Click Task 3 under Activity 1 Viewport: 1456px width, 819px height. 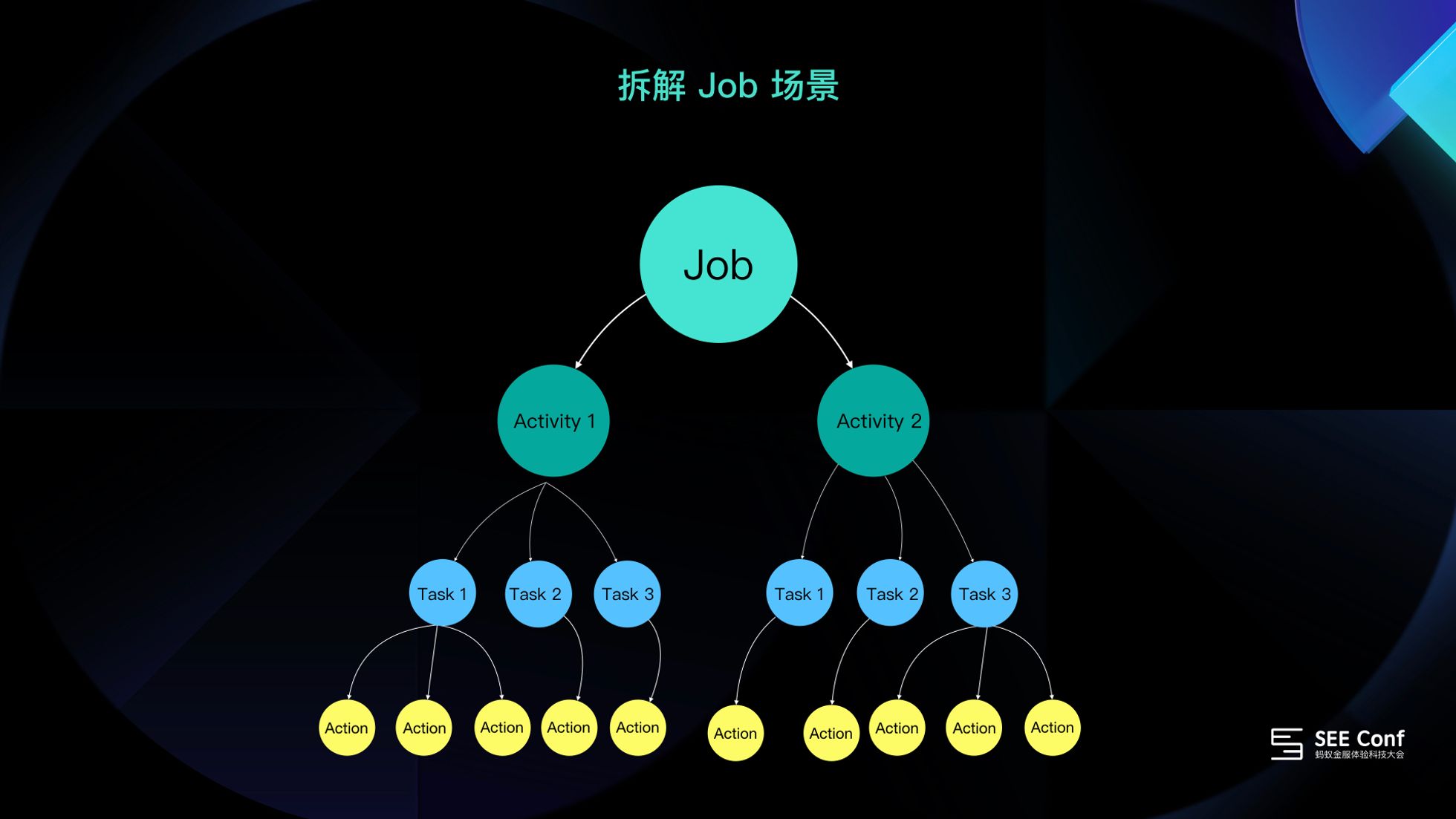(626, 594)
